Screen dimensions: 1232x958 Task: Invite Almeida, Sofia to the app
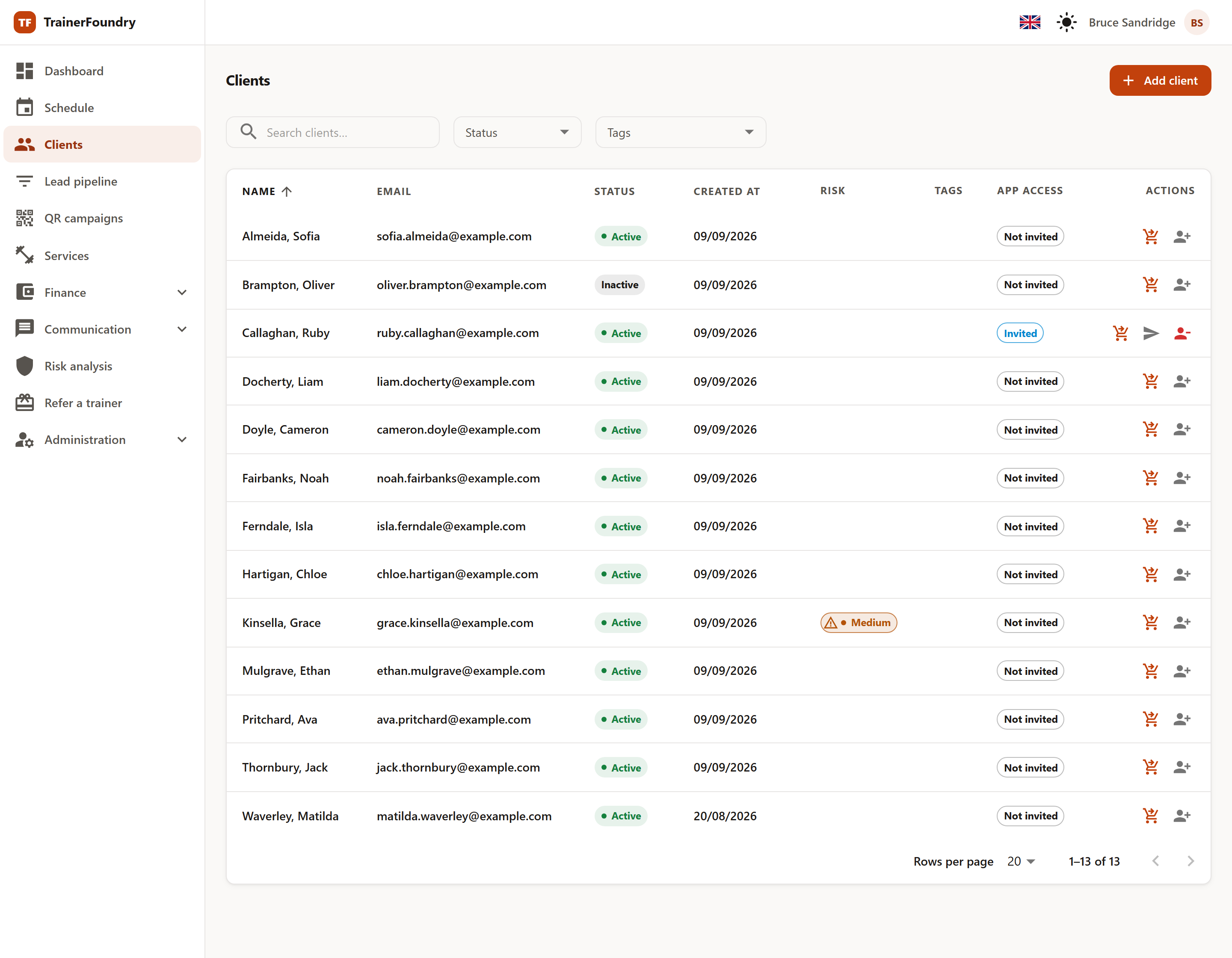click(x=1182, y=236)
